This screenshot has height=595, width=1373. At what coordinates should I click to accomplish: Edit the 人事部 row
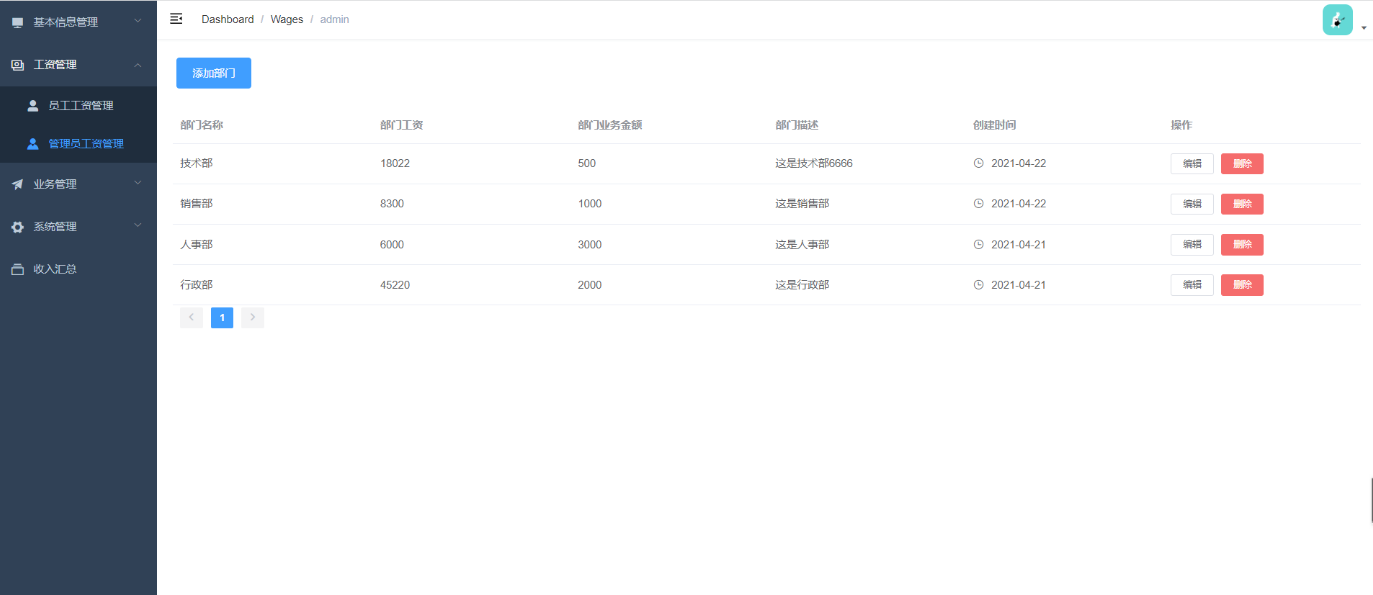coord(1192,244)
